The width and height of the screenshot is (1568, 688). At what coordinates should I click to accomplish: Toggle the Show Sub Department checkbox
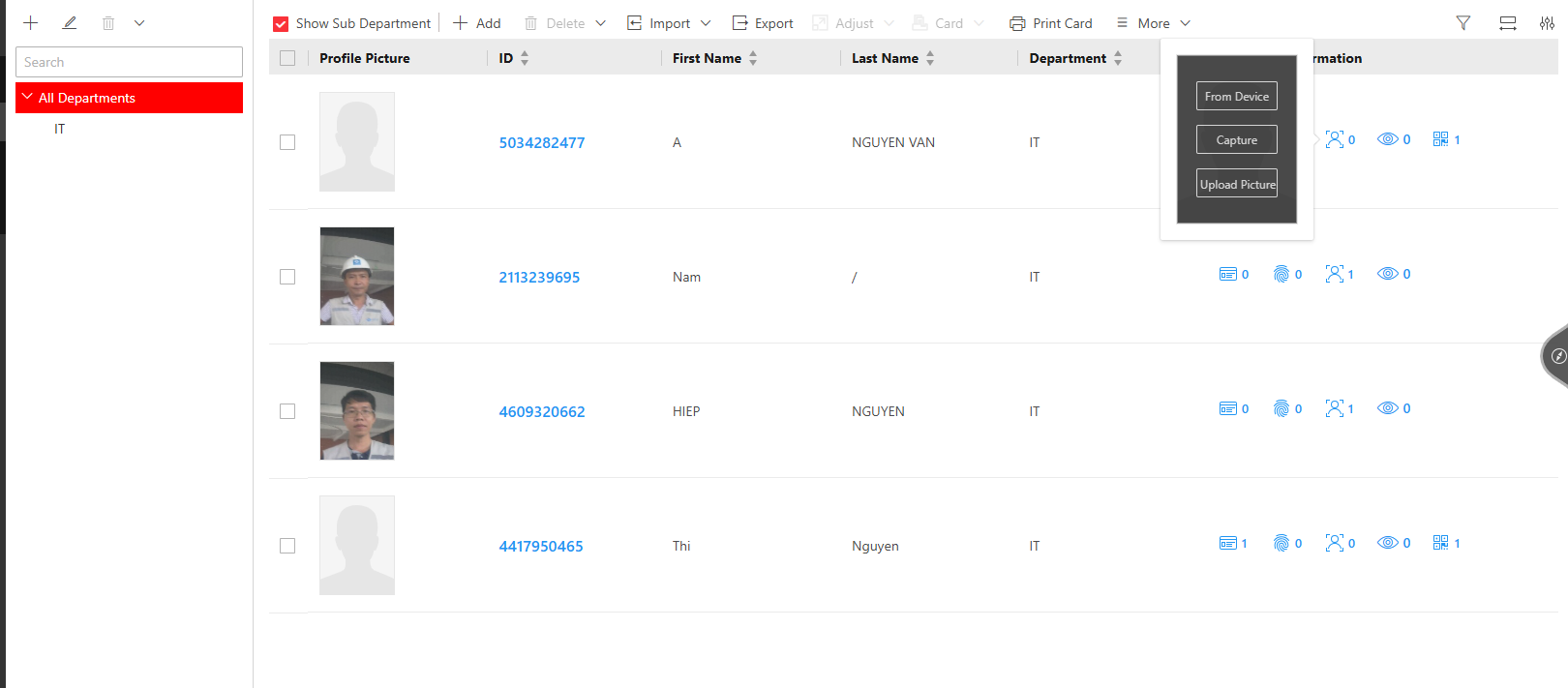[x=281, y=23]
